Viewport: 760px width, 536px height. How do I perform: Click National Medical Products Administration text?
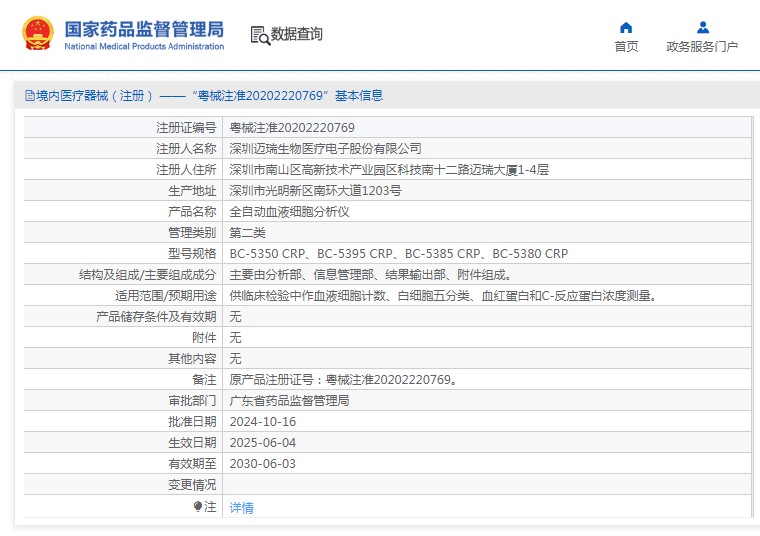[144, 47]
